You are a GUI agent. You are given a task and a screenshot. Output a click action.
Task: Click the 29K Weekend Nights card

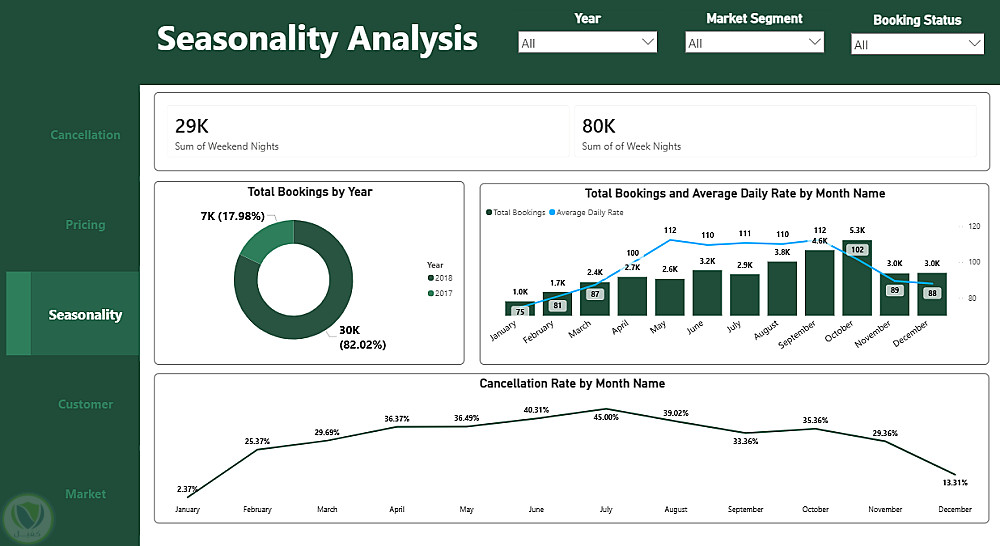(367, 131)
